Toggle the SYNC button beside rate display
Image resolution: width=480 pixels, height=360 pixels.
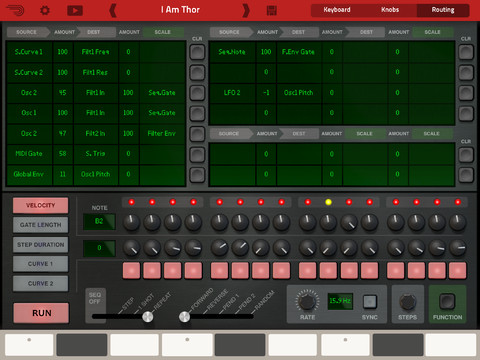370,302
